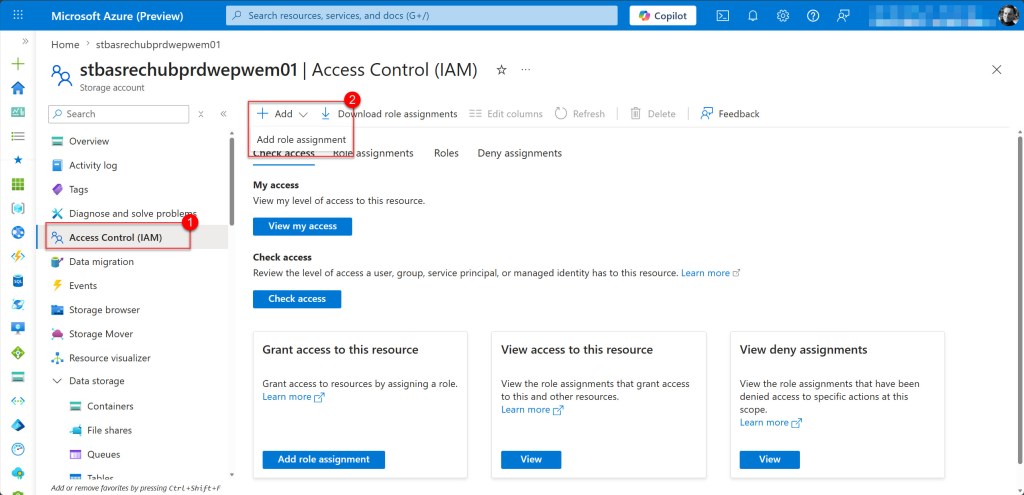Switch to the Roles tab
Image resolution: width=1024 pixels, height=495 pixels.
pyautogui.click(x=446, y=153)
